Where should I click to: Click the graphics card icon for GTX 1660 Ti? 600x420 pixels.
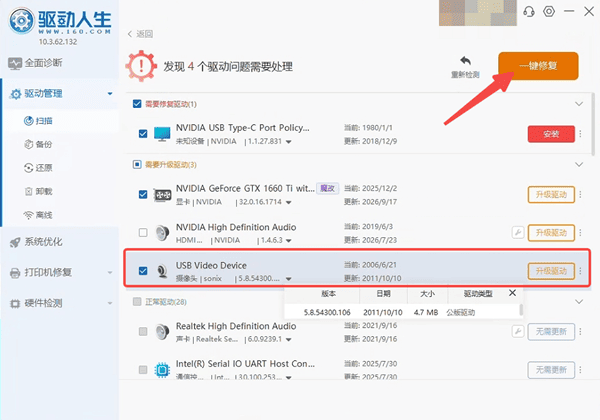click(162, 195)
